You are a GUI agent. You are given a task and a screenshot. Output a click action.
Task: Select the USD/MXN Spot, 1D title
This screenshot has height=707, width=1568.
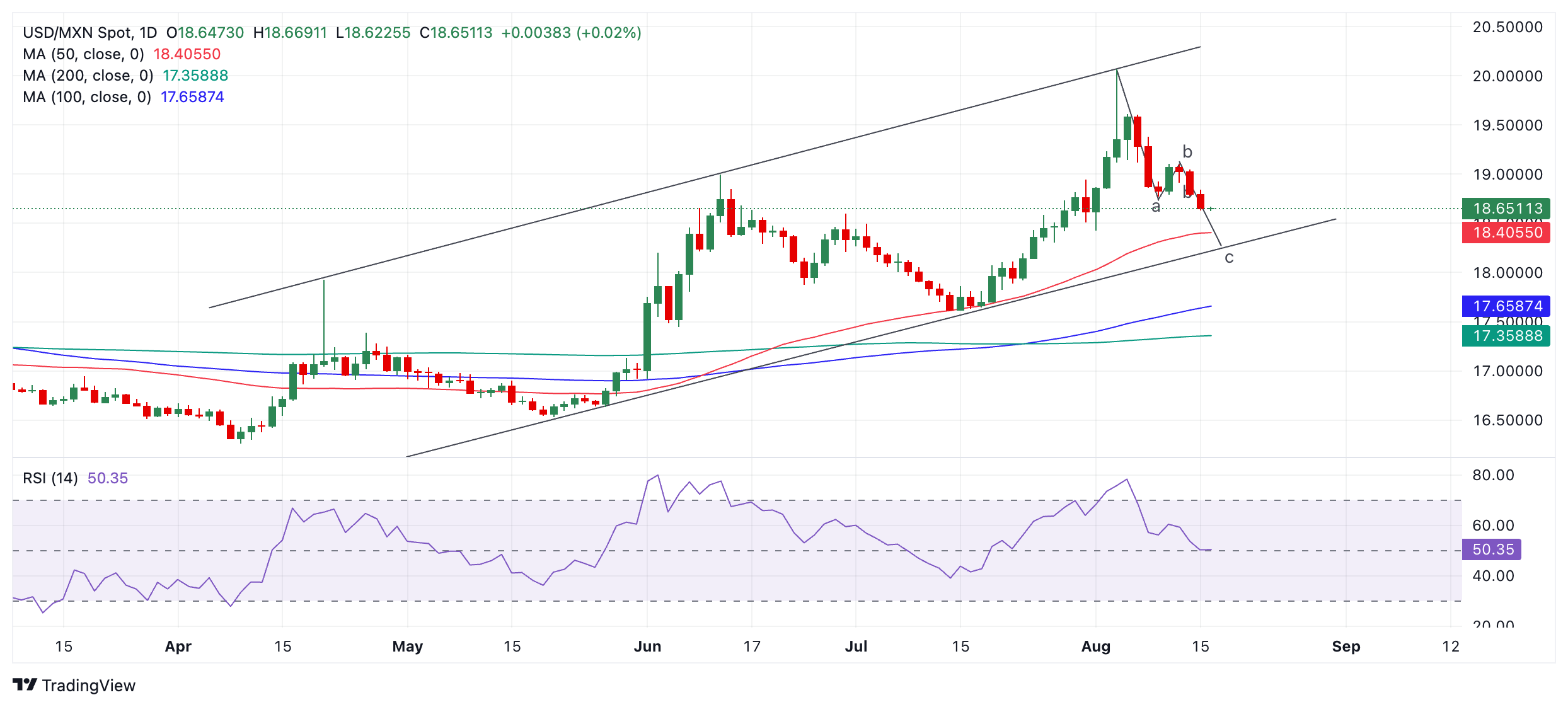[x=90, y=33]
